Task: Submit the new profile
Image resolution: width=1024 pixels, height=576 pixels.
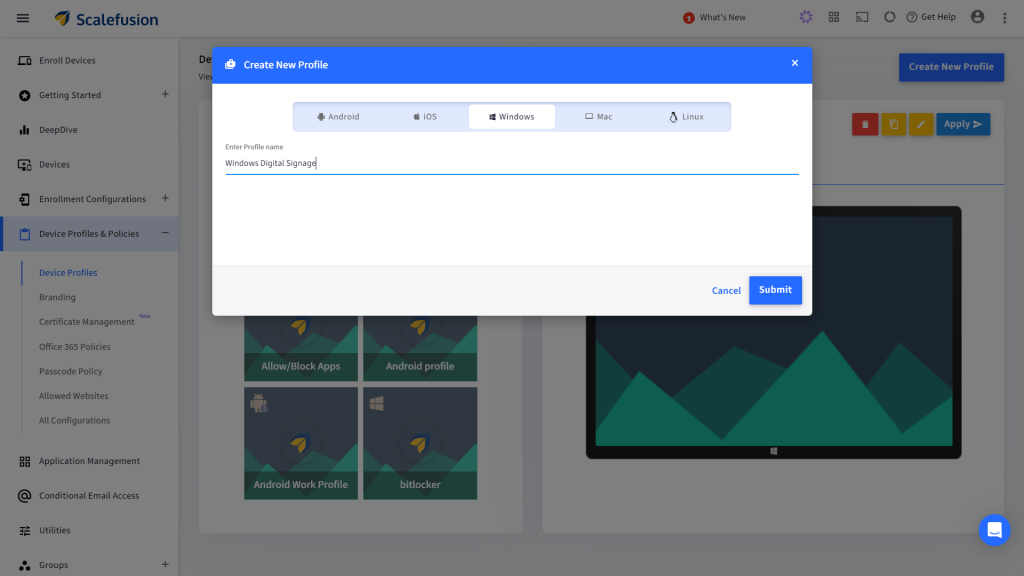Action: point(775,290)
